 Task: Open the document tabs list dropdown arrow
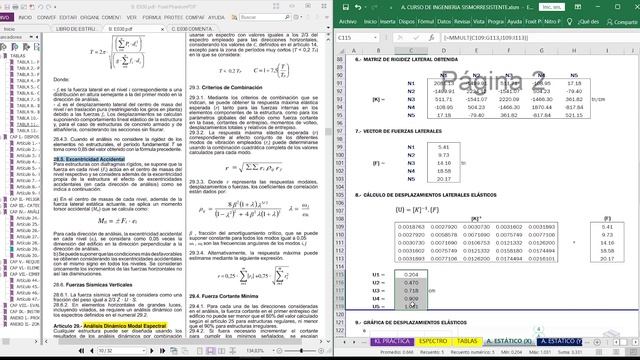click(328, 28)
